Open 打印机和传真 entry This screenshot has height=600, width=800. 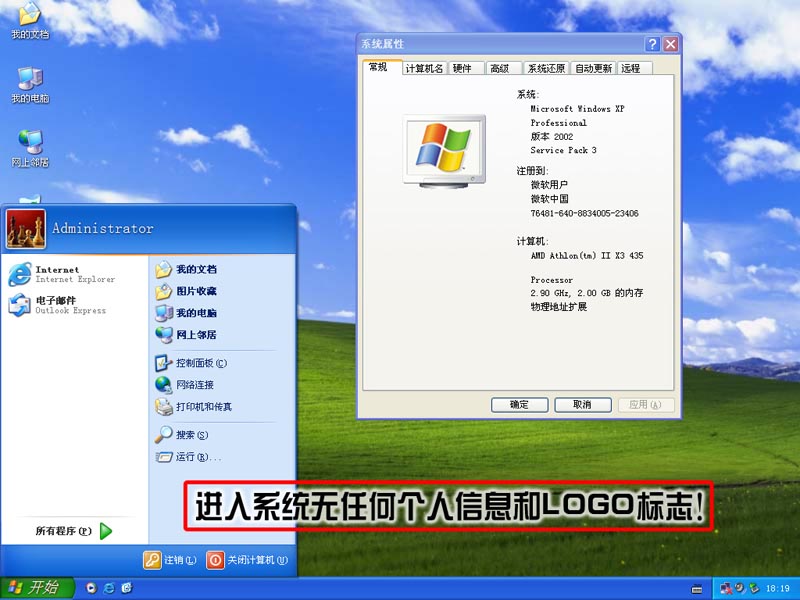click(x=203, y=407)
